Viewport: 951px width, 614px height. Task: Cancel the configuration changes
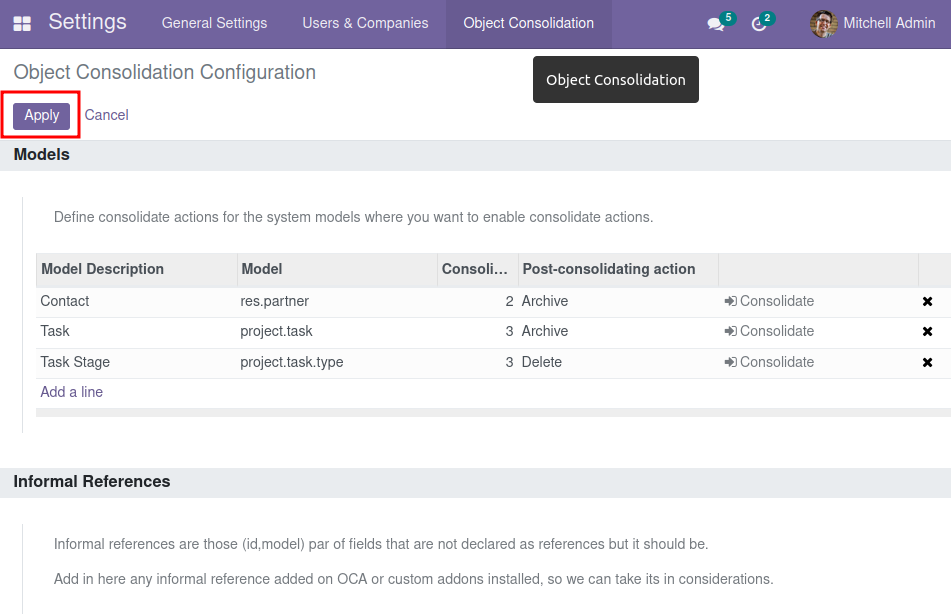coord(106,115)
